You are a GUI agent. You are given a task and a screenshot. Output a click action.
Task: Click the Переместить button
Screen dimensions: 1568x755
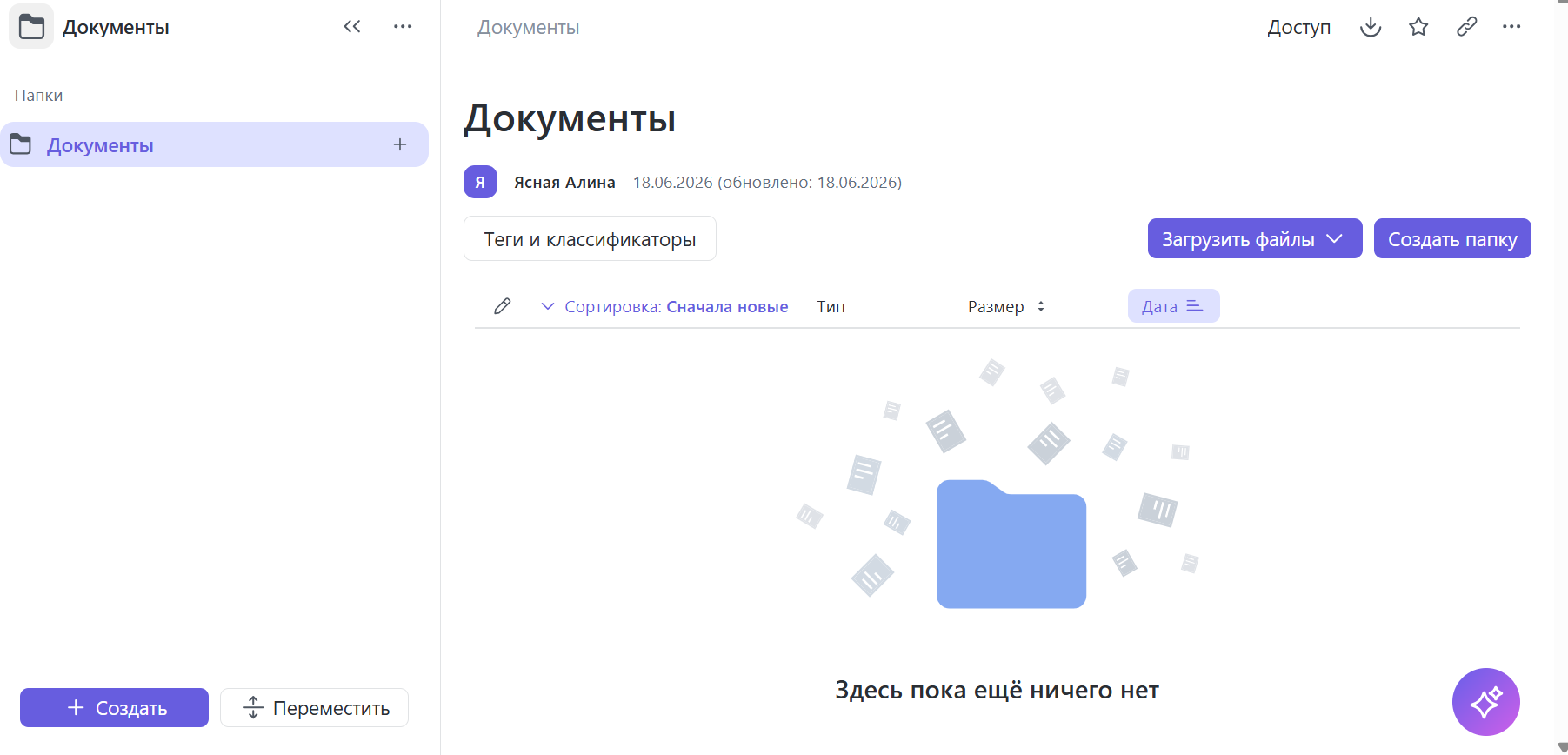pos(314,708)
